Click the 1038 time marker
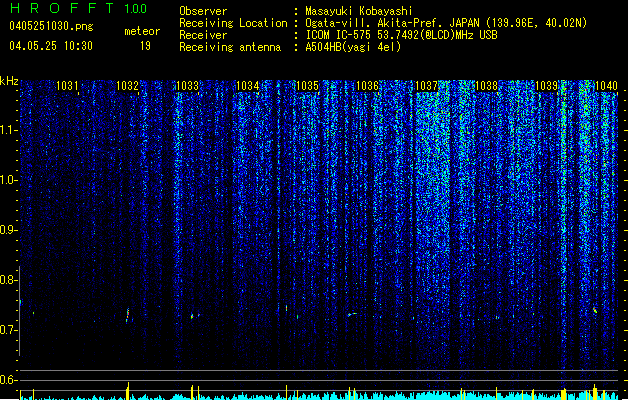The height and width of the screenshot is (400, 629). (487, 86)
